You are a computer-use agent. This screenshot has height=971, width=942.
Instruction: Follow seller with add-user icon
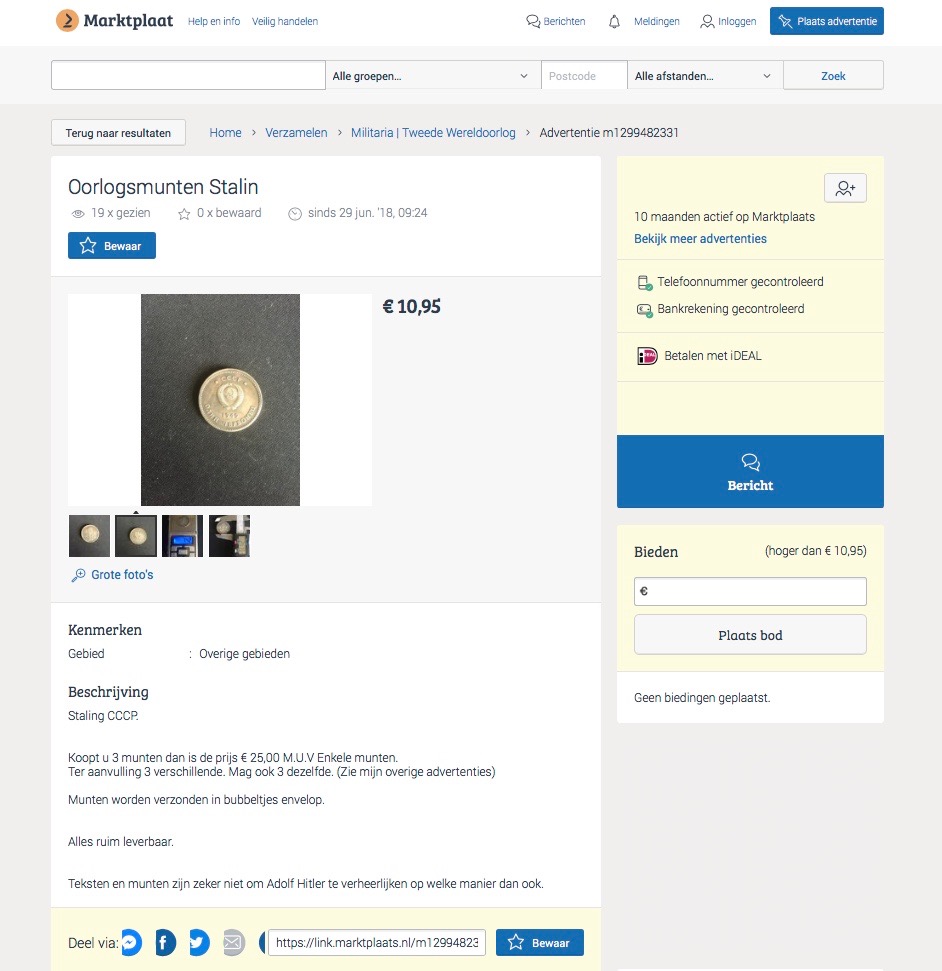point(845,188)
